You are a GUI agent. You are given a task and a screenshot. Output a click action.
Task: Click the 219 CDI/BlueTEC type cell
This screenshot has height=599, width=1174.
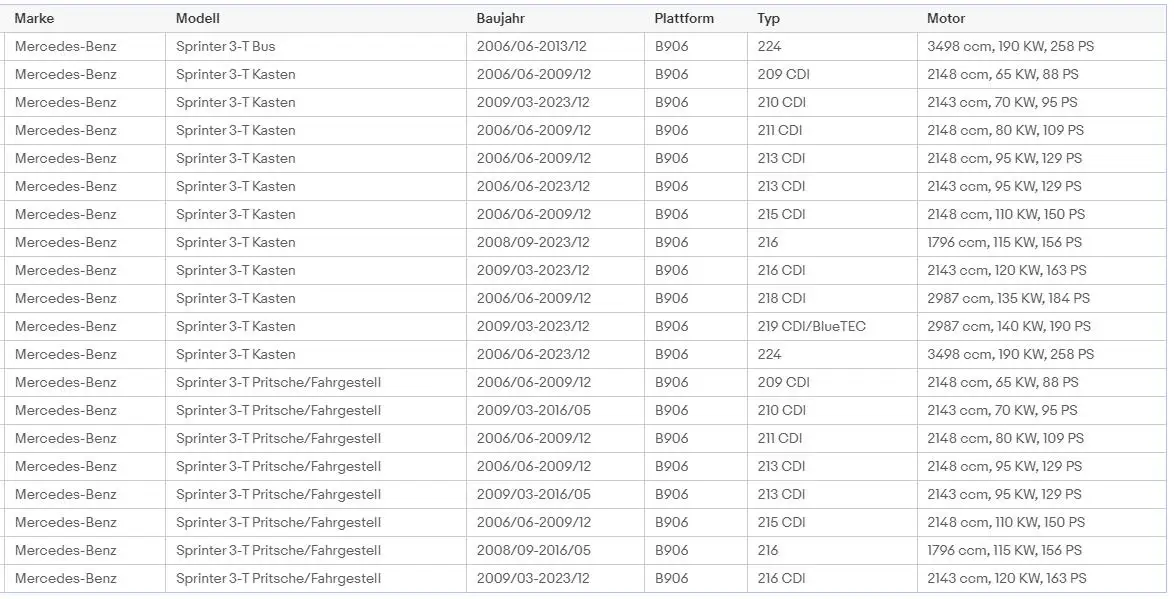tap(811, 326)
